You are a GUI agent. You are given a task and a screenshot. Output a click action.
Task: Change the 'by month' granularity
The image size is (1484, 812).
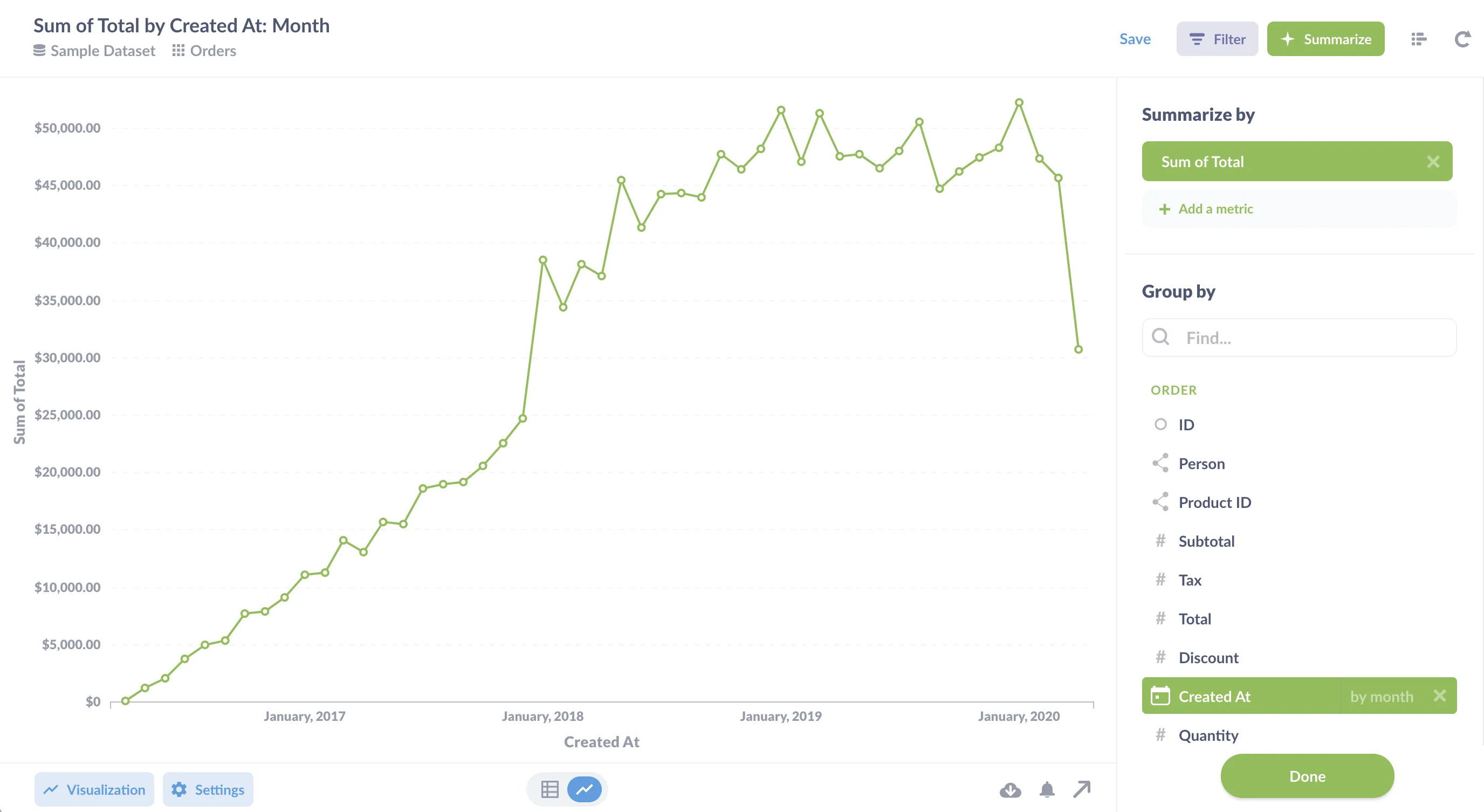(1381, 696)
